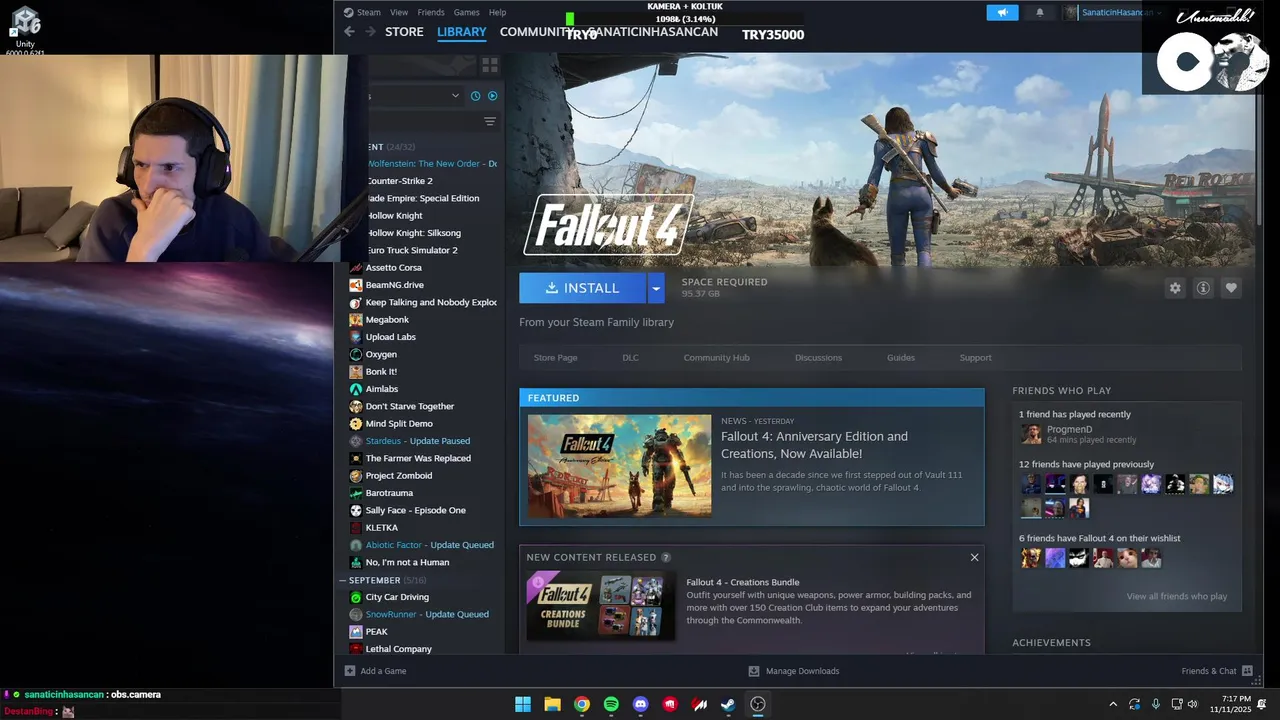Open install options dropdown arrow
Screen dimensions: 1280x720
pos(656,288)
